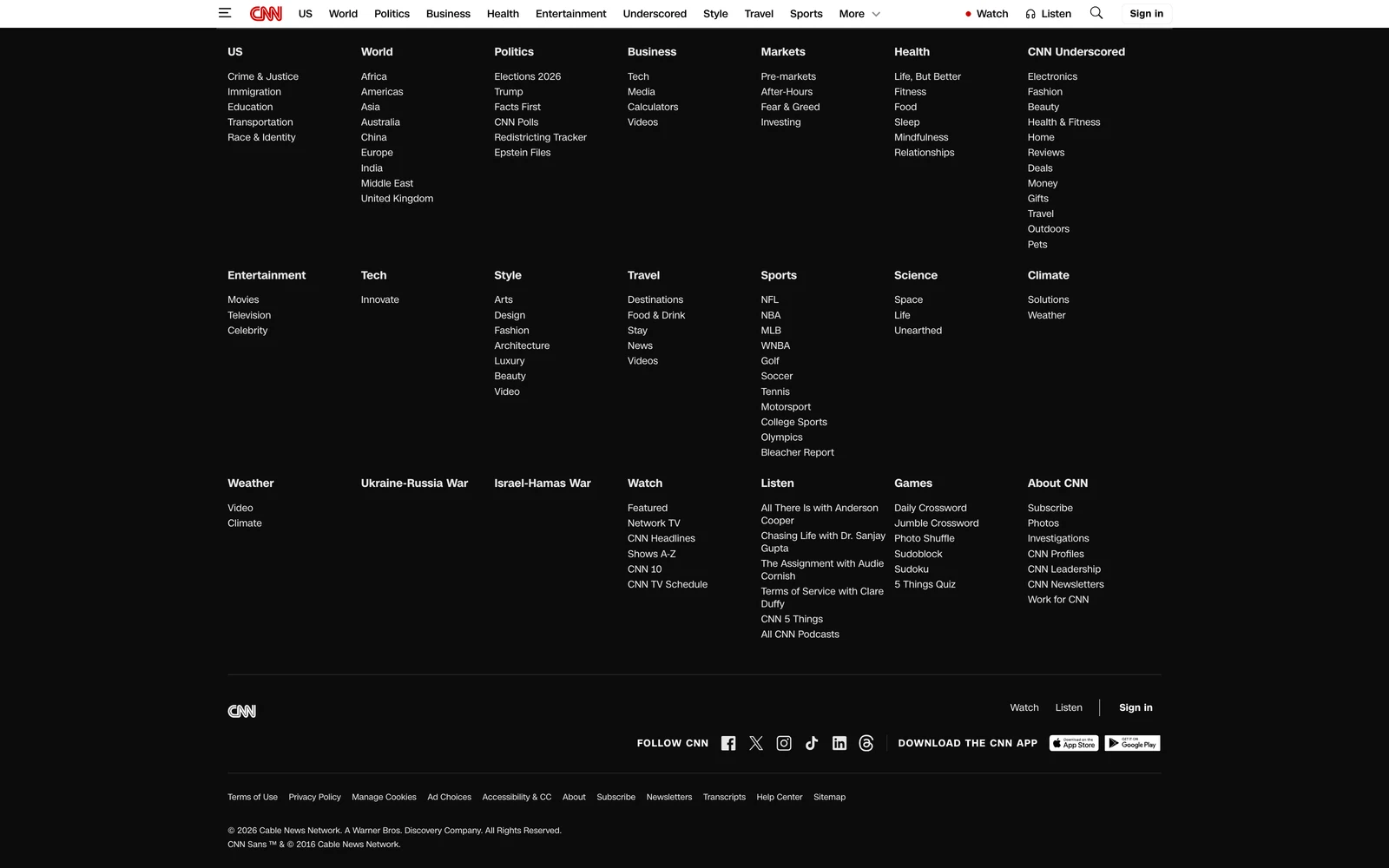Select Politics in the top navigation
Screen dimensions: 1389x868
[x=392, y=14]
